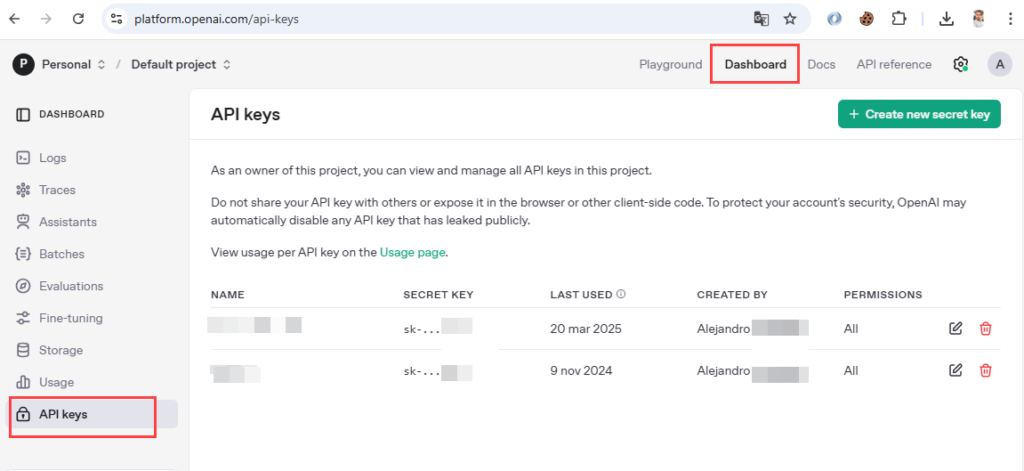1024x471 pixels.
Task: Open the Personal organization switcher
Action: pos(73,65)
